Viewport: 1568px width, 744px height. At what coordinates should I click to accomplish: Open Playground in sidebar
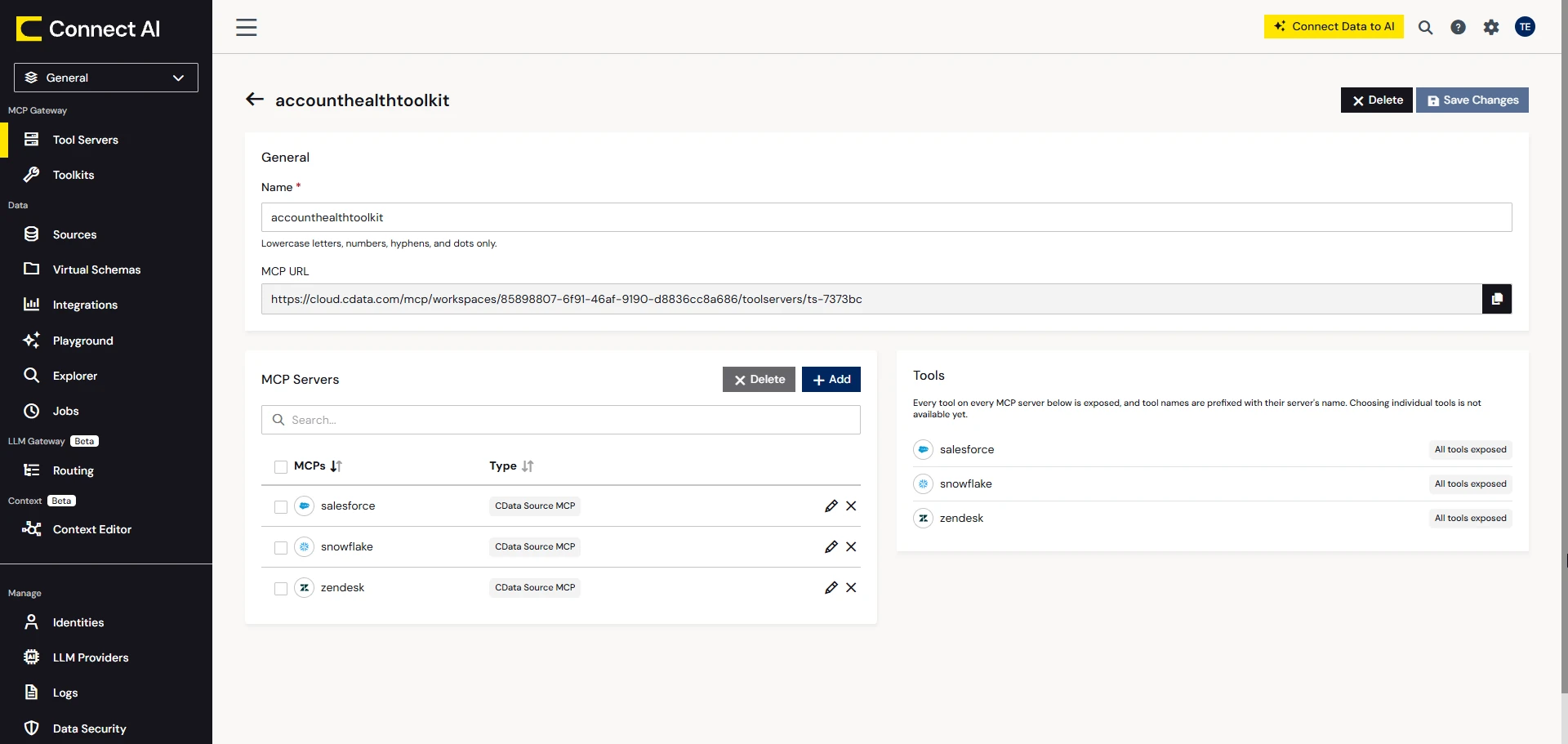point(106,341)
